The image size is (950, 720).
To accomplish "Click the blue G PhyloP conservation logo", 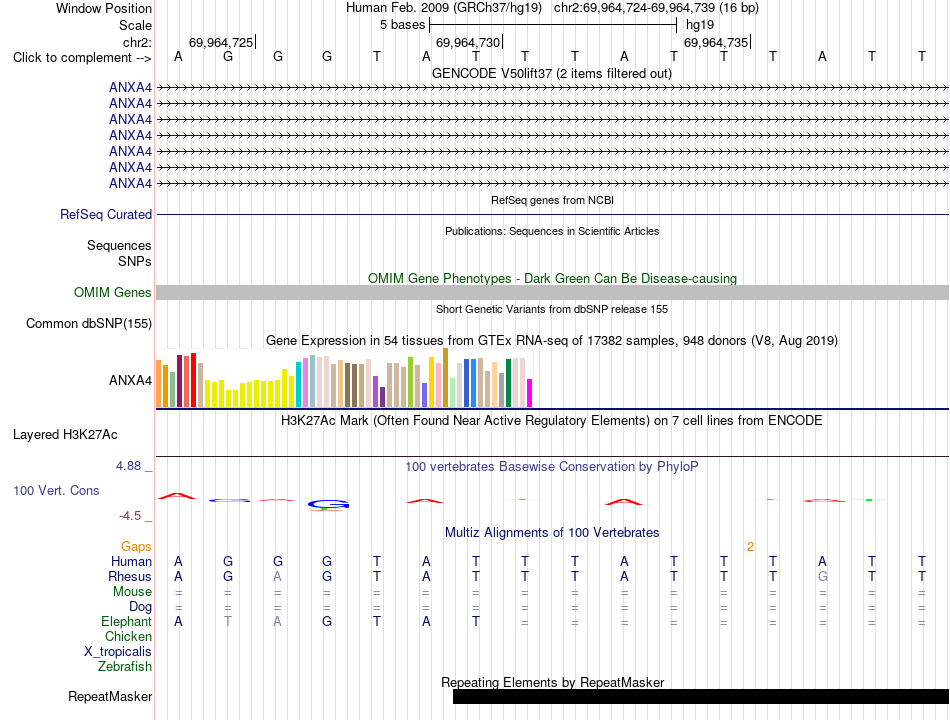I will click(x=328, y=505).
